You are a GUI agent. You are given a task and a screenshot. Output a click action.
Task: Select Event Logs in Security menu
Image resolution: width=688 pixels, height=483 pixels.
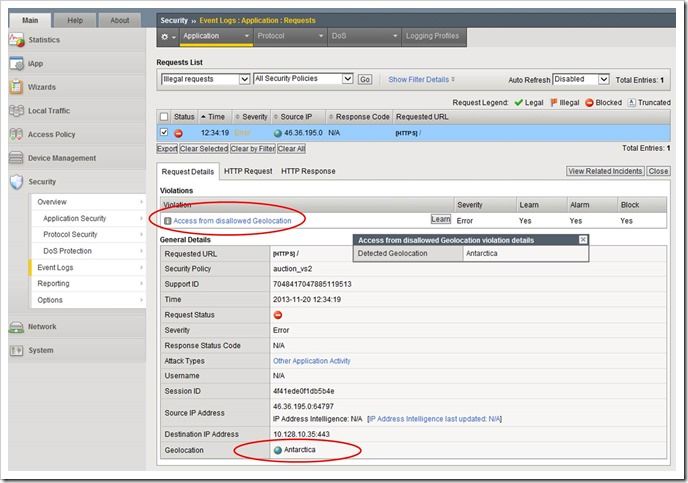(x=55, y=268)
